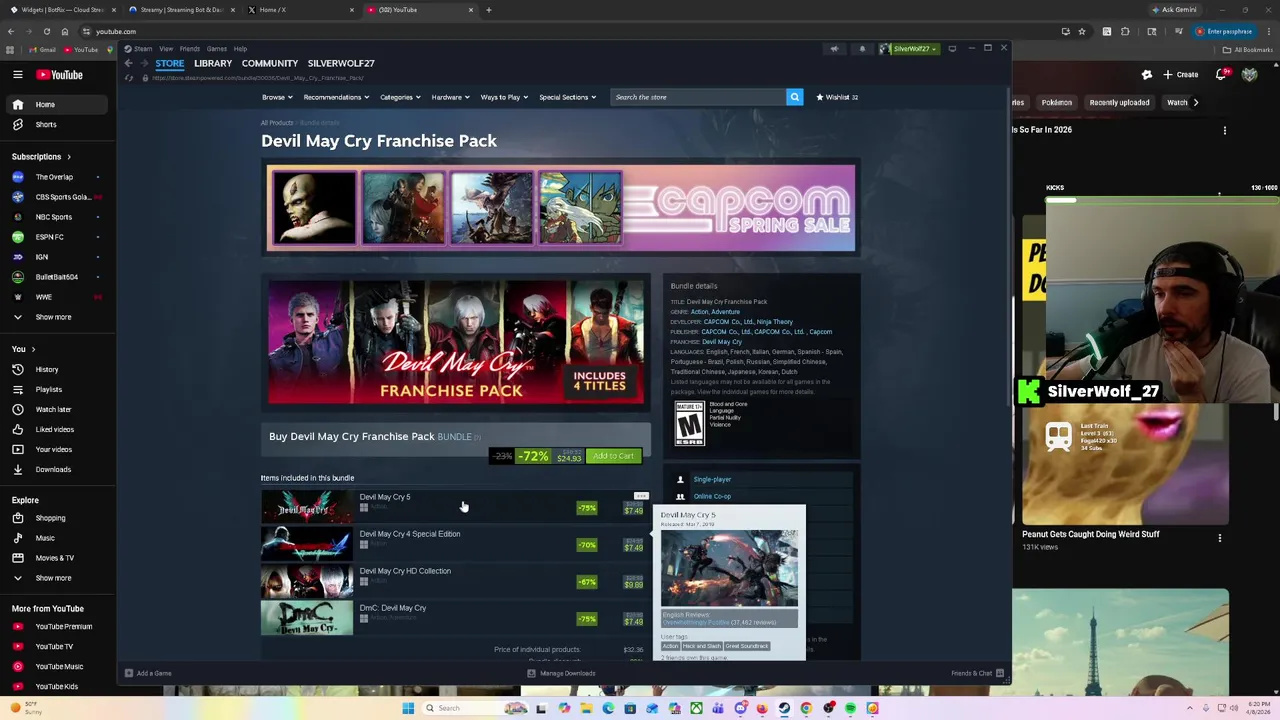Open YouTube hamburger guide menu
The height and width of the screenshot is (720, 1280).
[17, 74]
